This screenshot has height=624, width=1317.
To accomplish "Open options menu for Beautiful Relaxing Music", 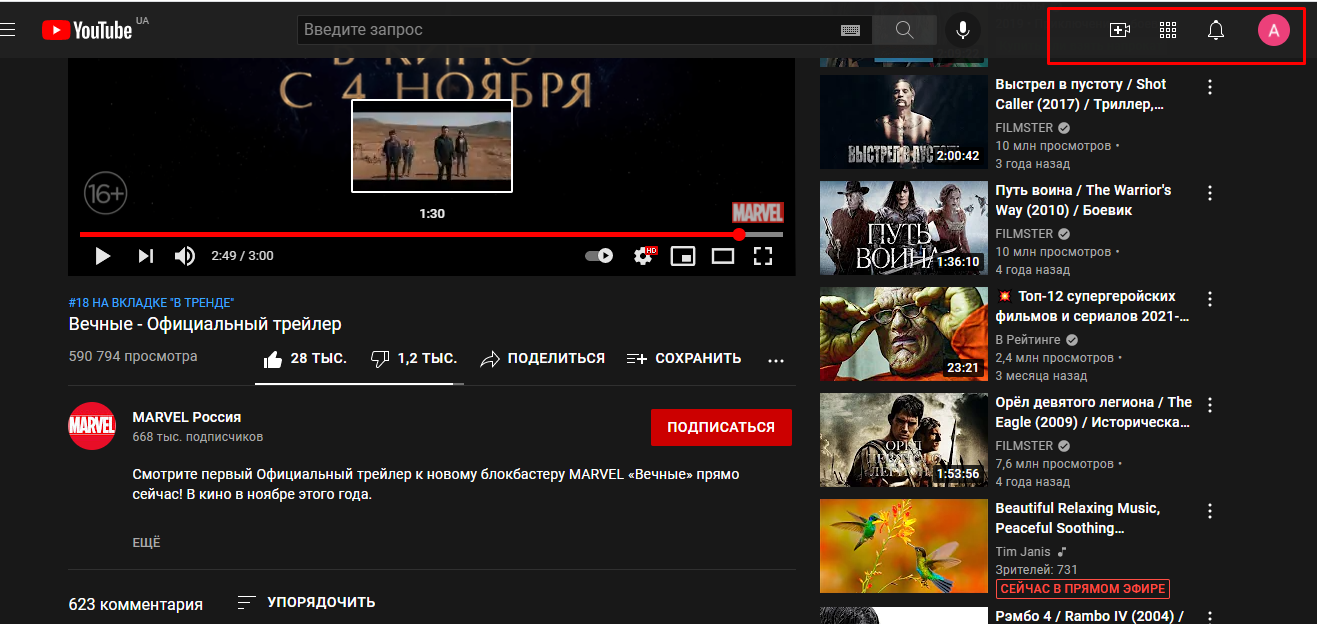I will point(1210,511).
